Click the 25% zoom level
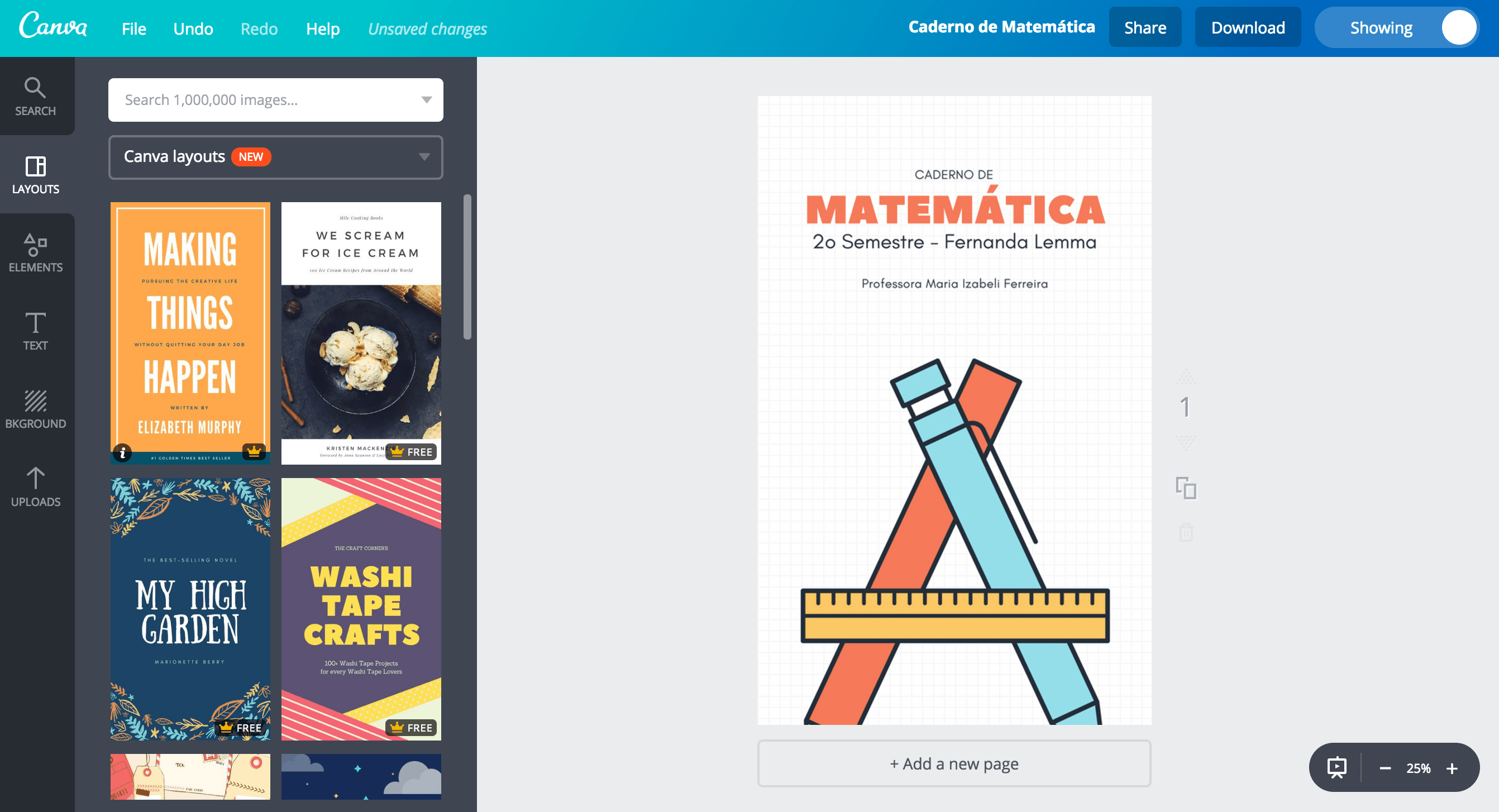The height and width of the screenshot is (812, 1499). pos(1418,768)
